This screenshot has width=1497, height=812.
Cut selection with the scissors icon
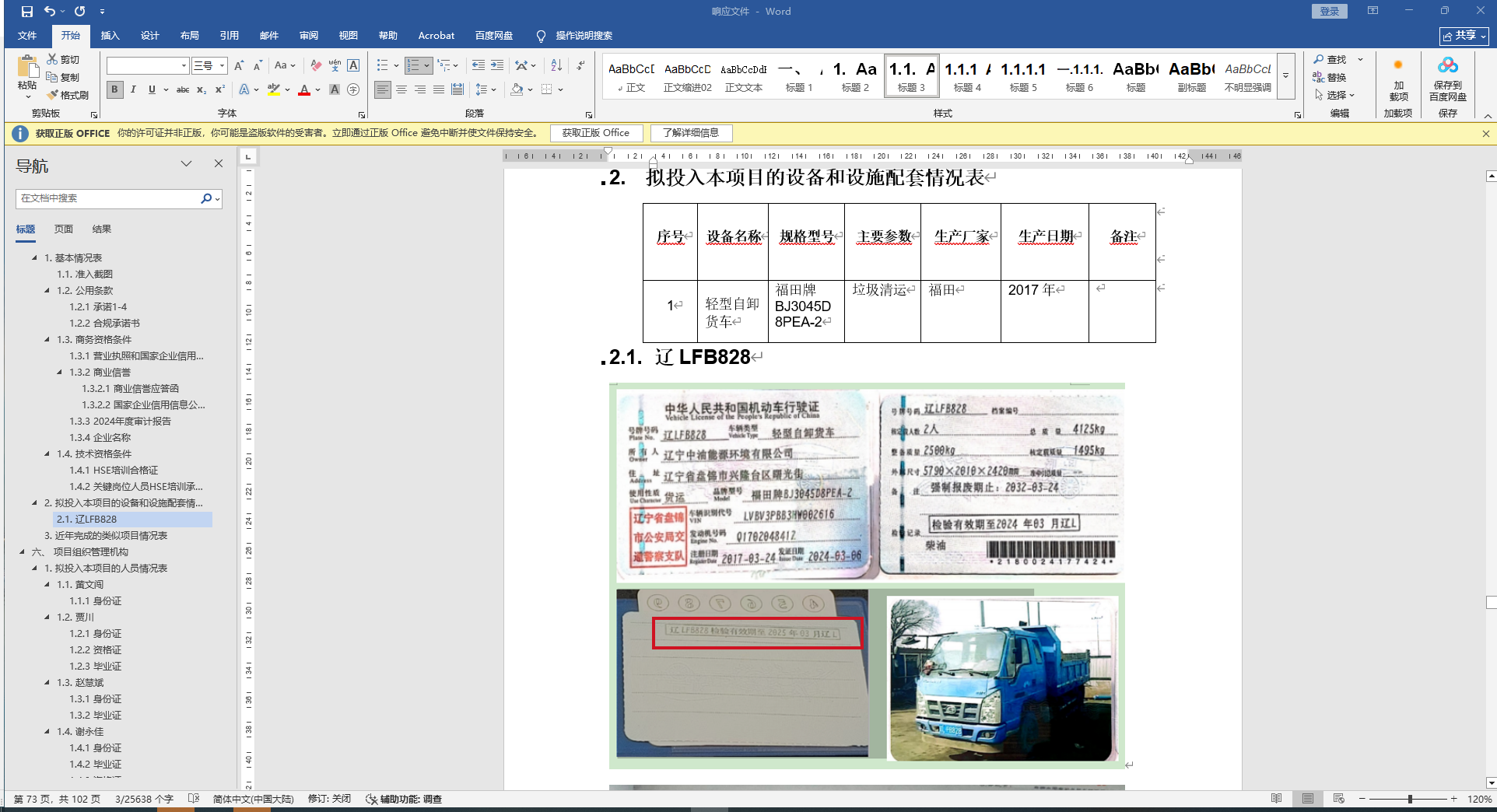click(63, 59)
